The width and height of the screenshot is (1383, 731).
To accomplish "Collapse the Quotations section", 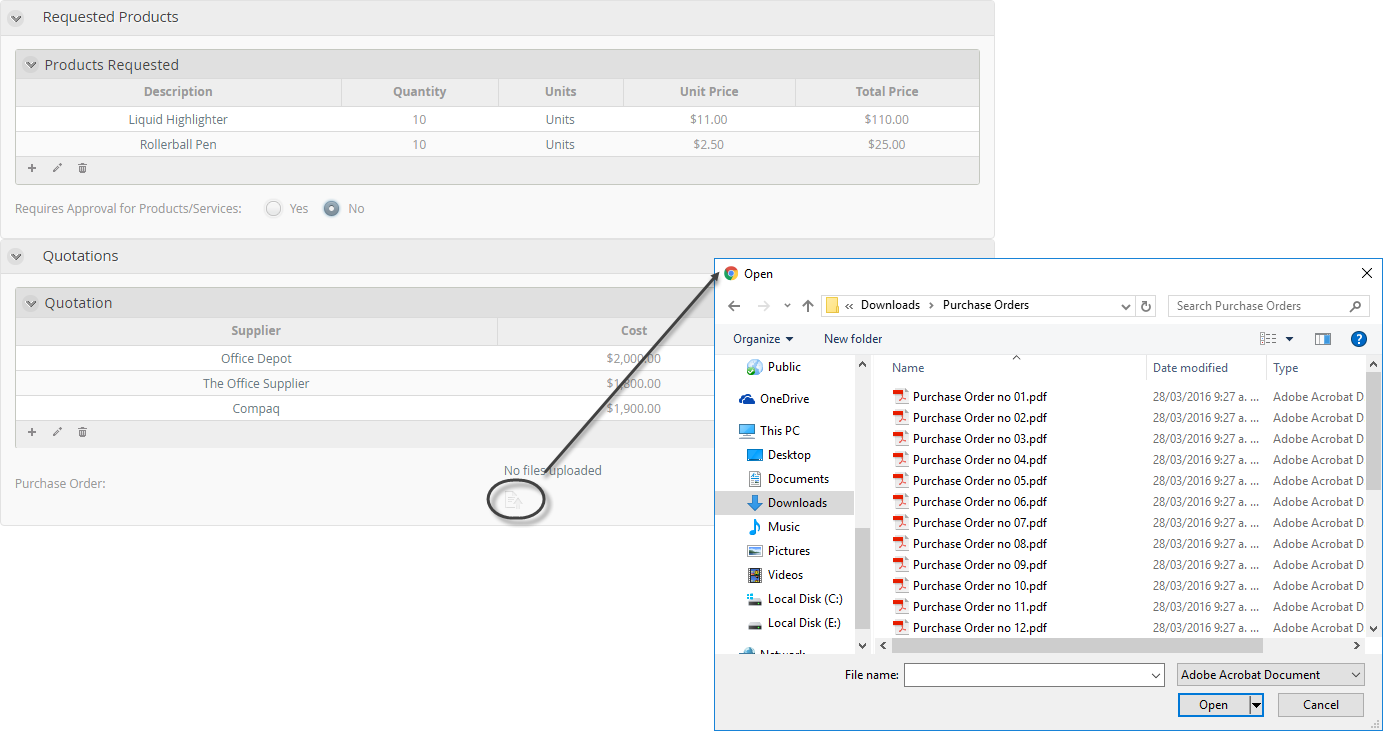I will (16, 256).
